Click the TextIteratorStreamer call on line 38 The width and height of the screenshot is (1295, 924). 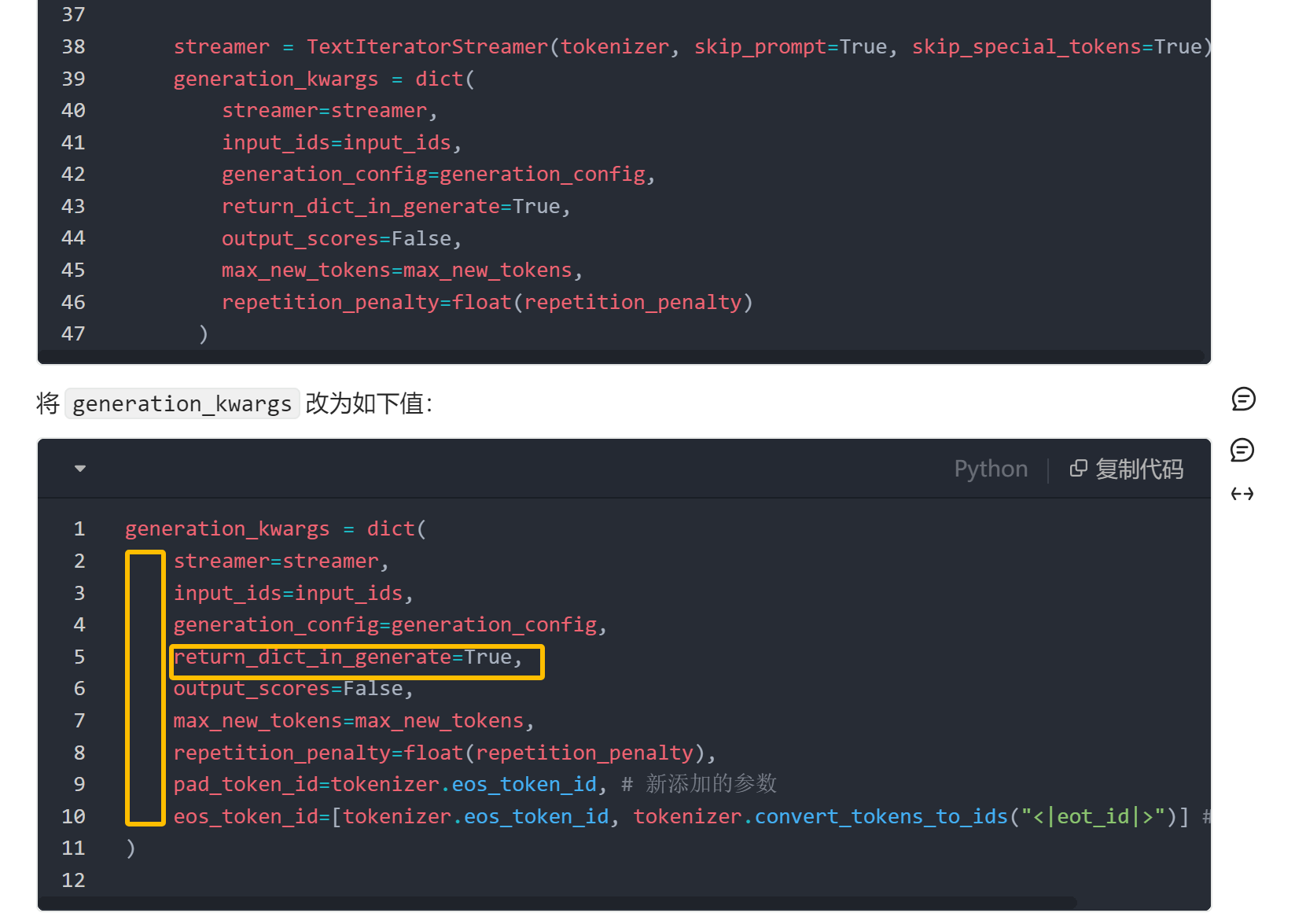[x=427, y=47]
